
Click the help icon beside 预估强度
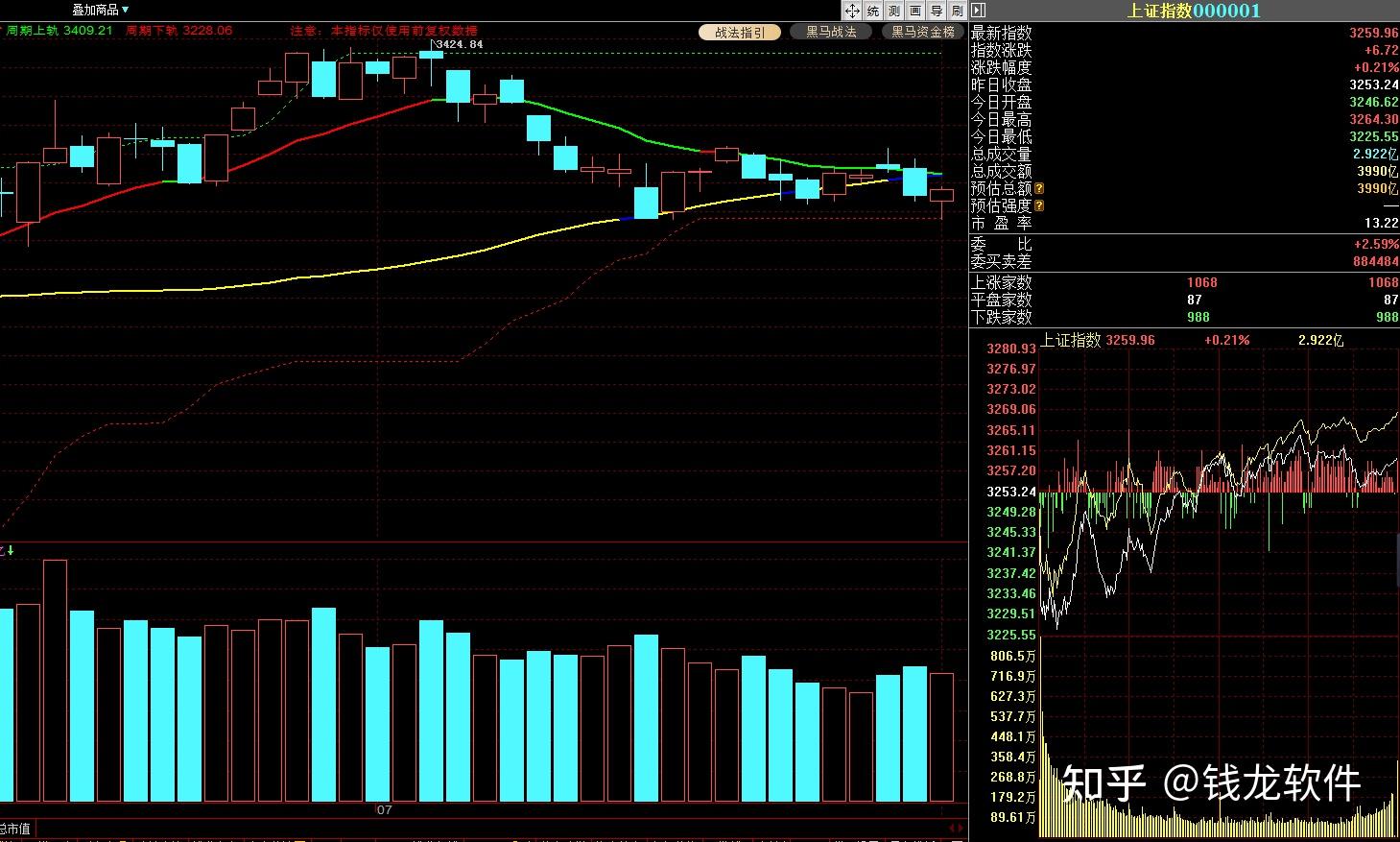(x=1039, y=205)
